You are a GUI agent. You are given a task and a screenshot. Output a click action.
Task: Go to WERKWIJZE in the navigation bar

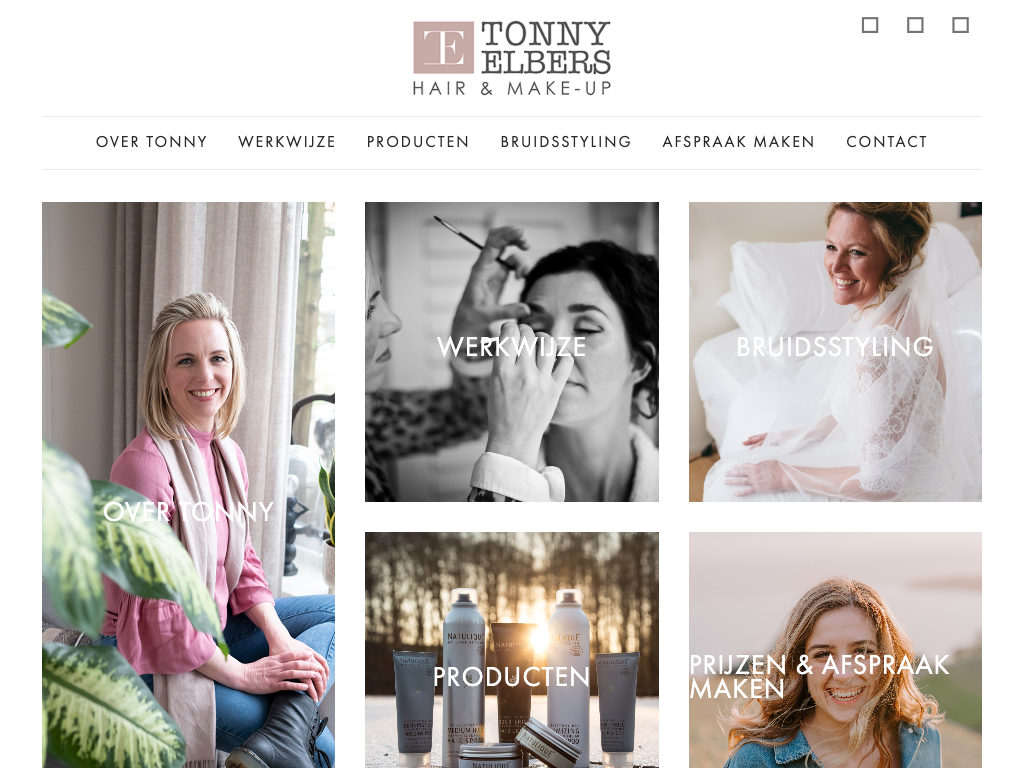point(287,142)
